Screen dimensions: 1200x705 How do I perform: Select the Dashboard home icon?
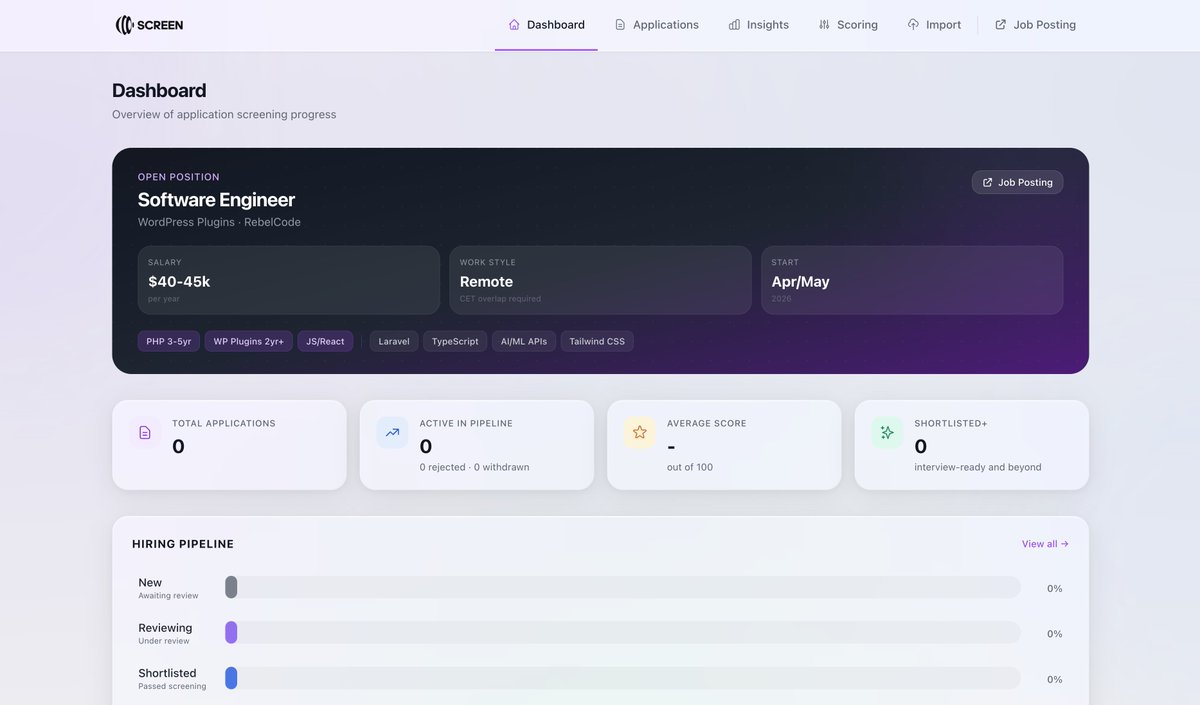point(512,24)
